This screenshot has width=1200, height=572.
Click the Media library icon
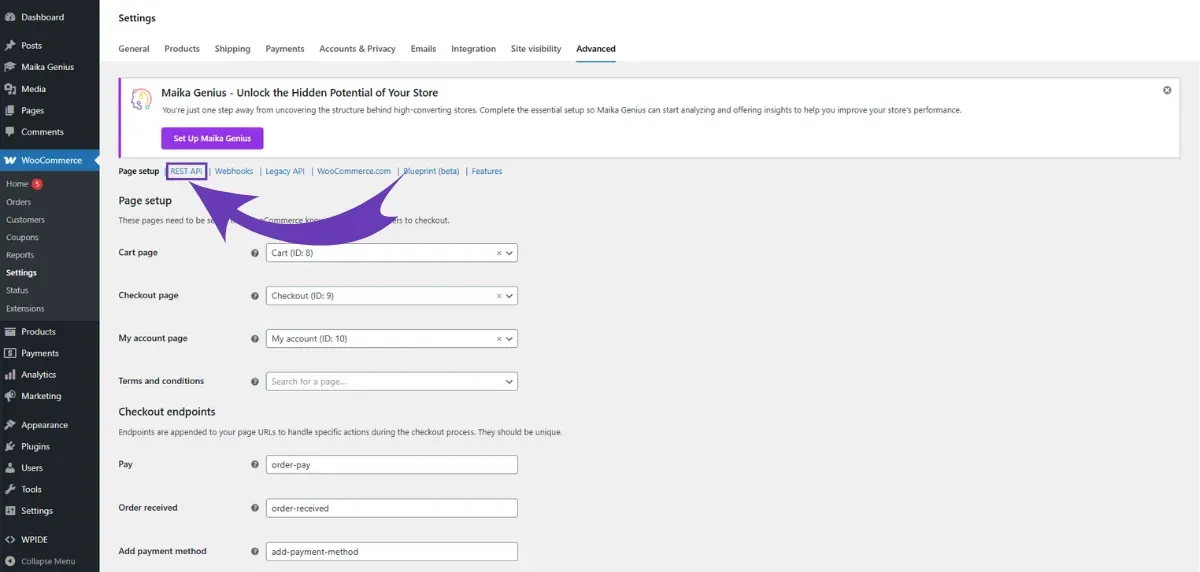tap(10, 89)
